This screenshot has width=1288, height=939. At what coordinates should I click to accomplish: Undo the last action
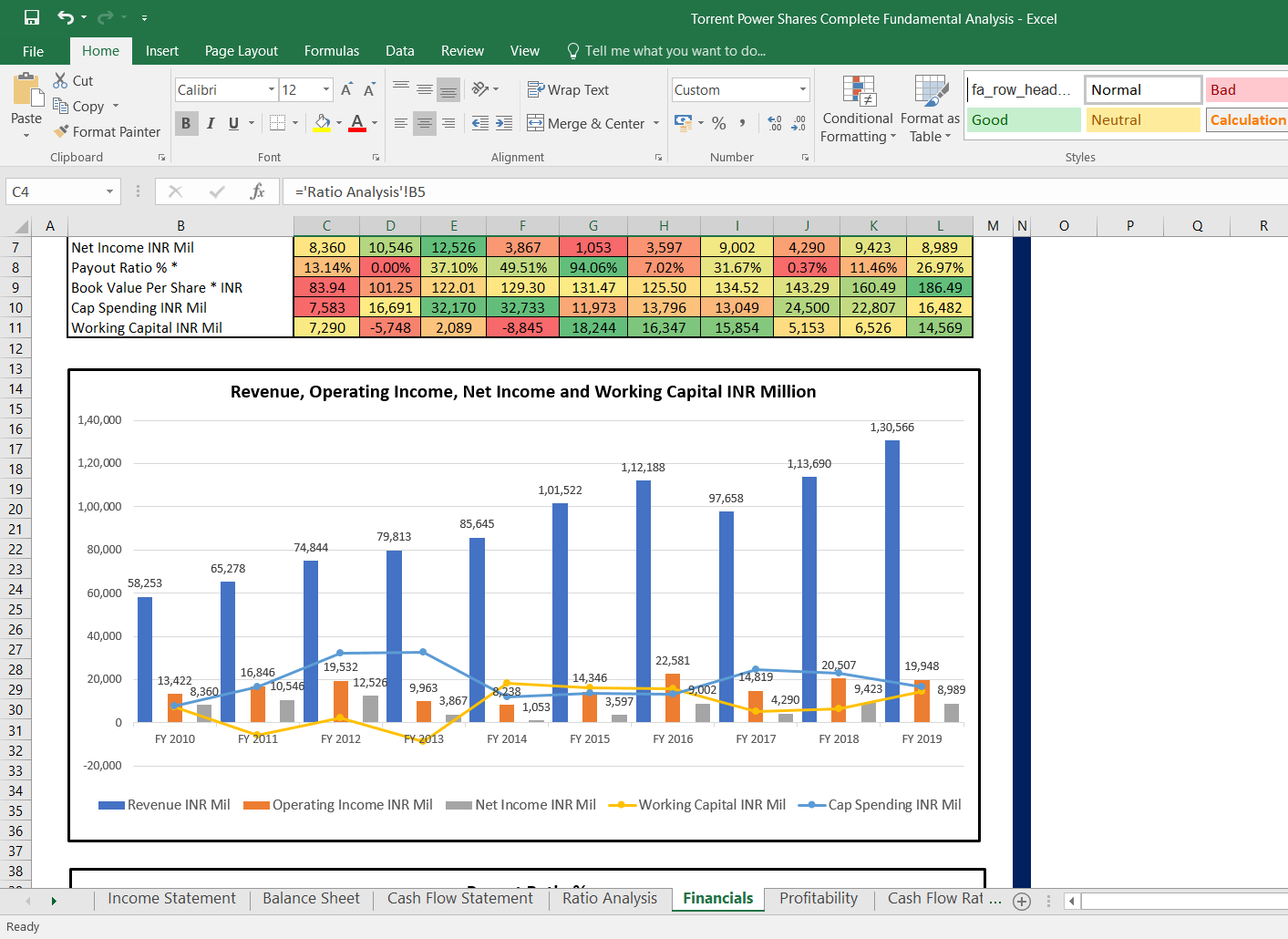(66, 17)
